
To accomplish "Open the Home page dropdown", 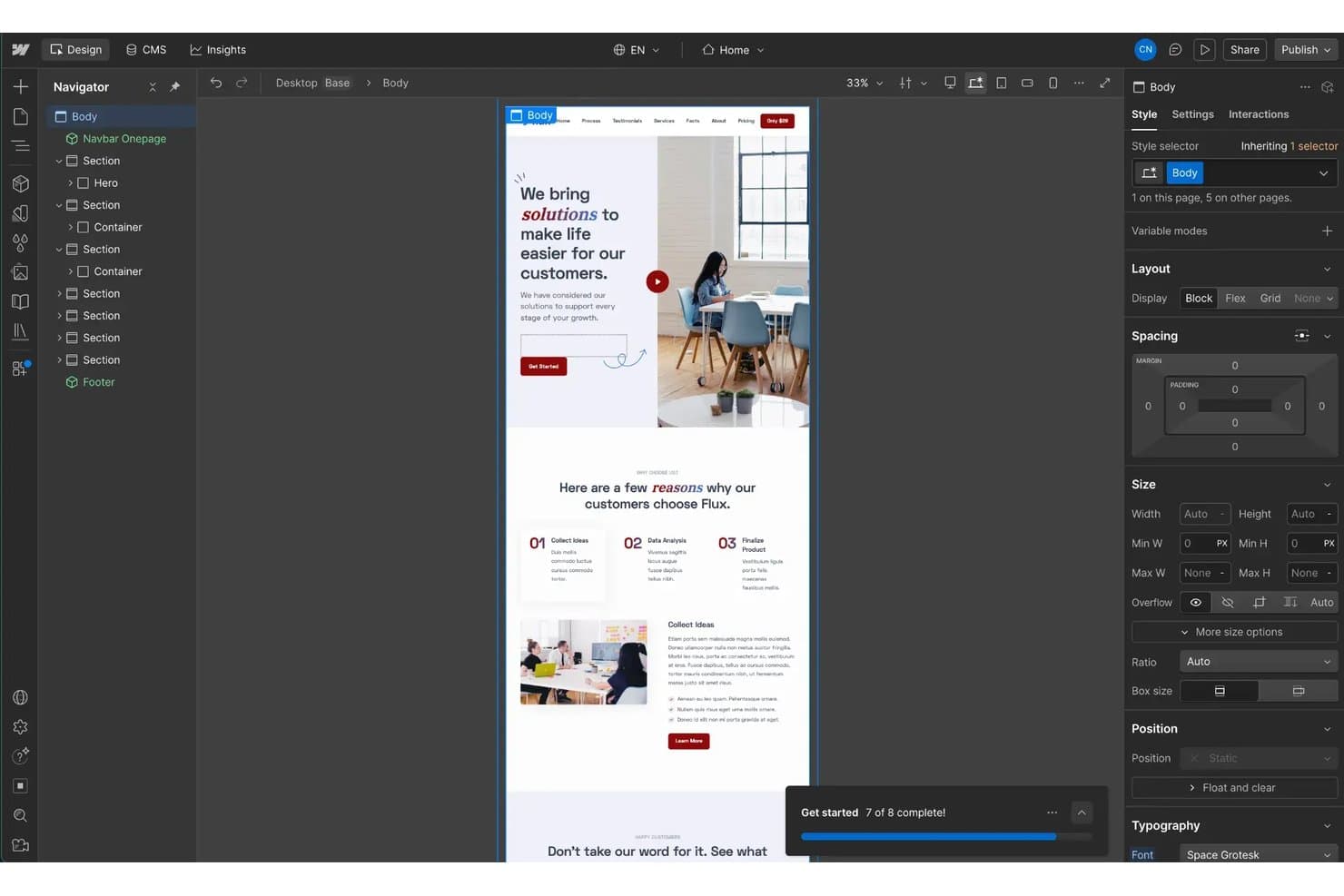I will (734, 50).
